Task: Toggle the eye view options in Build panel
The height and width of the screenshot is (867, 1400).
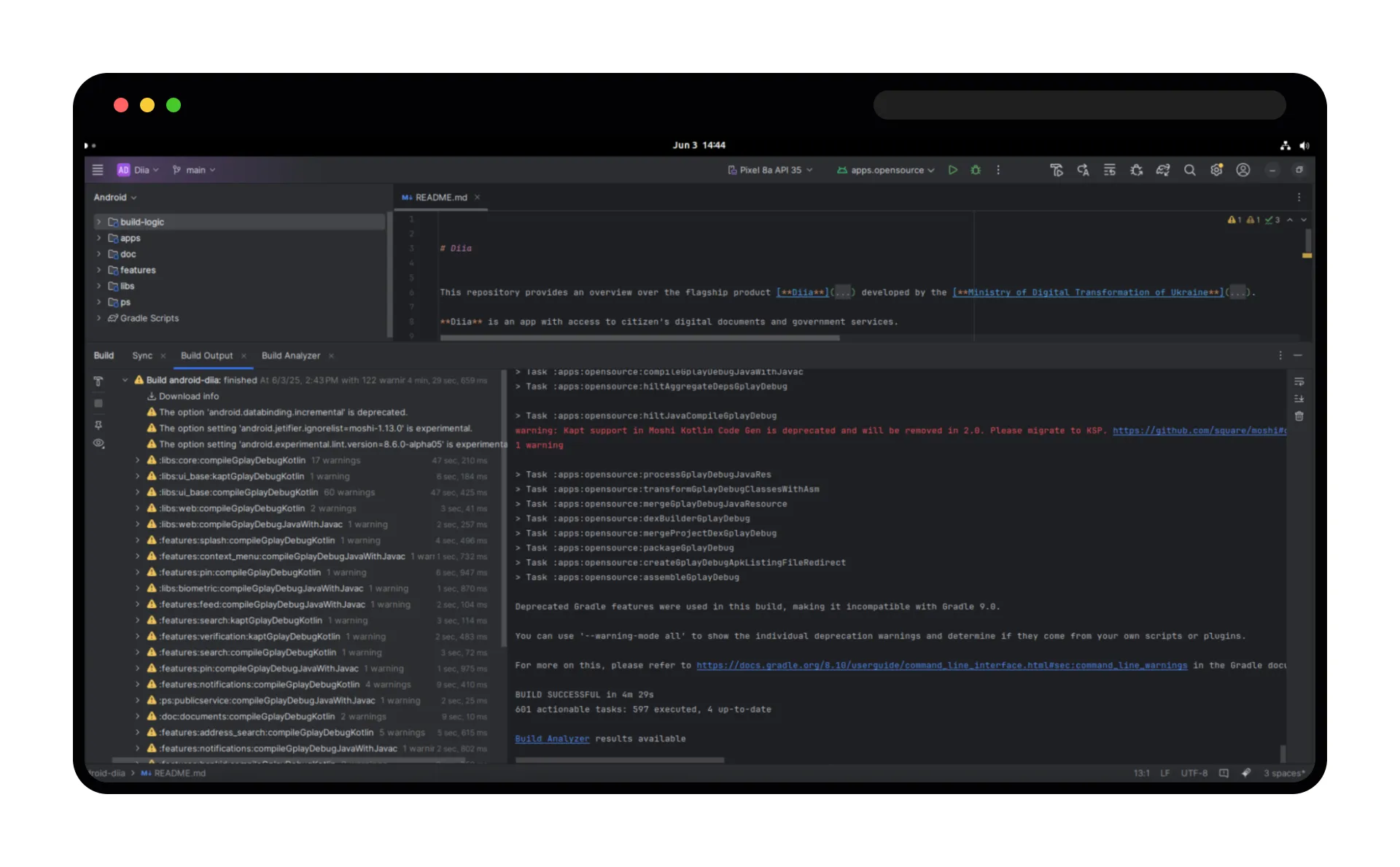Action: pos(98,443)
